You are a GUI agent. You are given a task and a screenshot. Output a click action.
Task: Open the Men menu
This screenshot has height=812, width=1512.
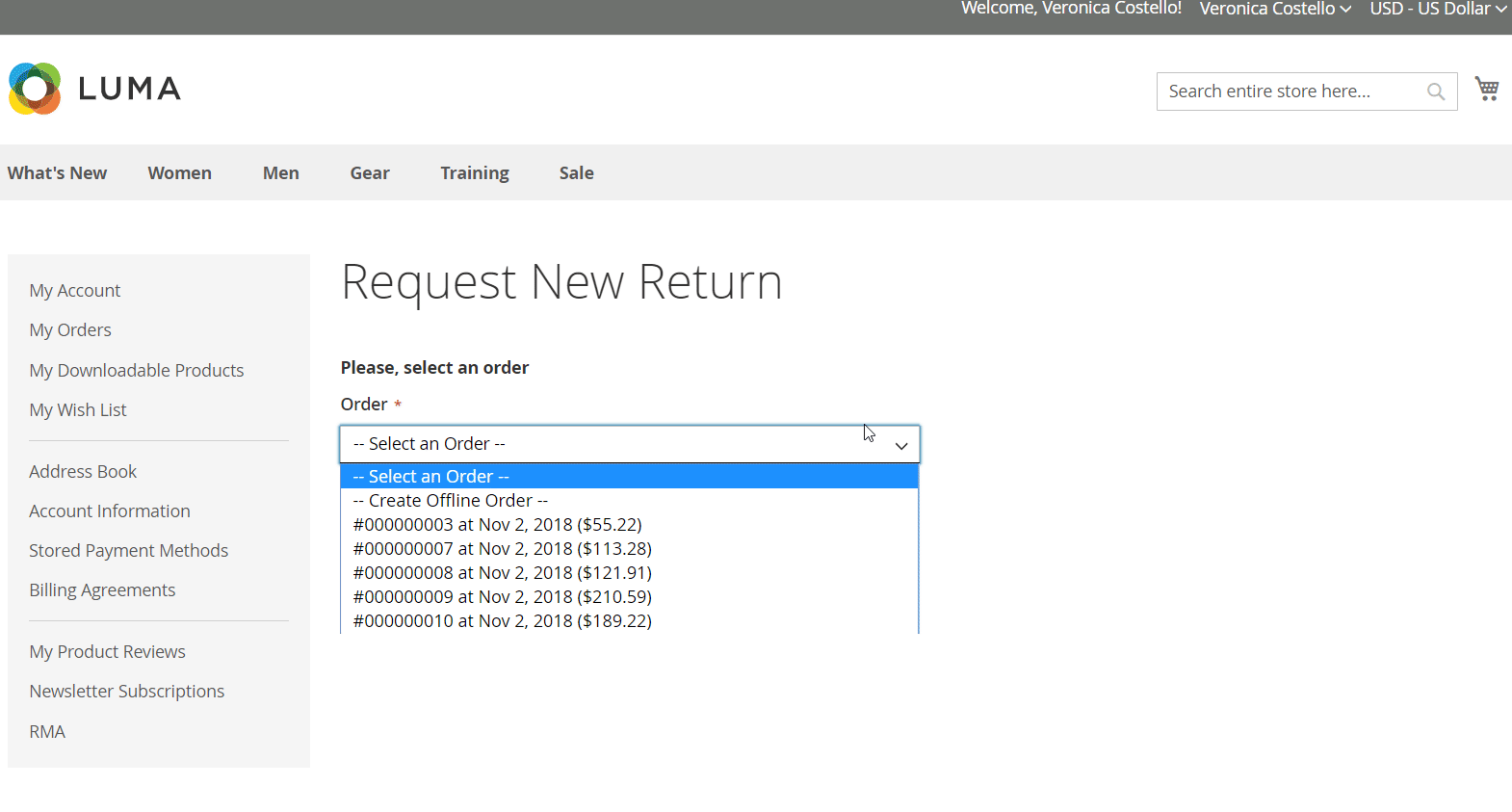(x=281, y=173)
